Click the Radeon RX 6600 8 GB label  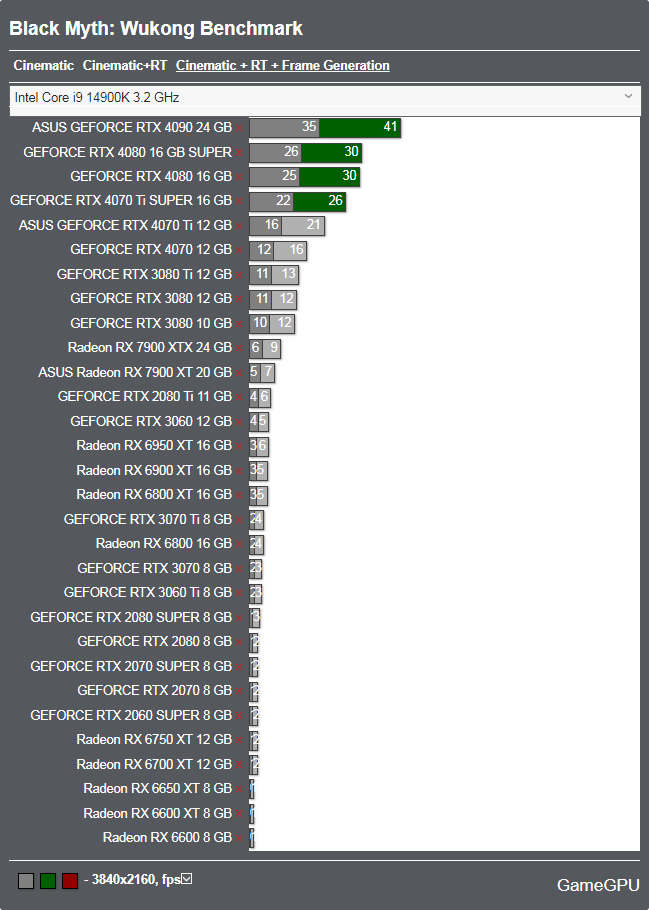click(x=167, y=837)
